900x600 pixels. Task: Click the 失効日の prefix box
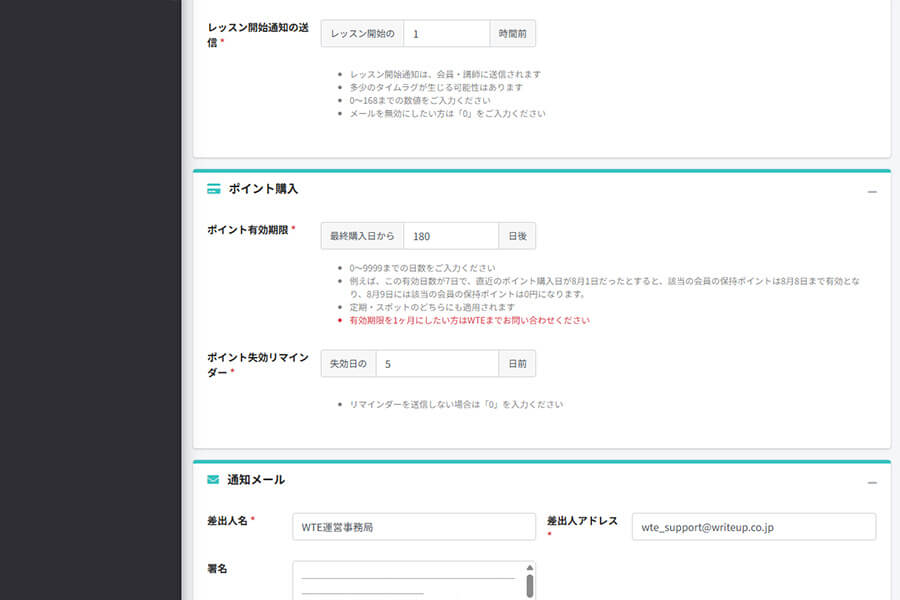pyautogui.click(x=347, y=363)
